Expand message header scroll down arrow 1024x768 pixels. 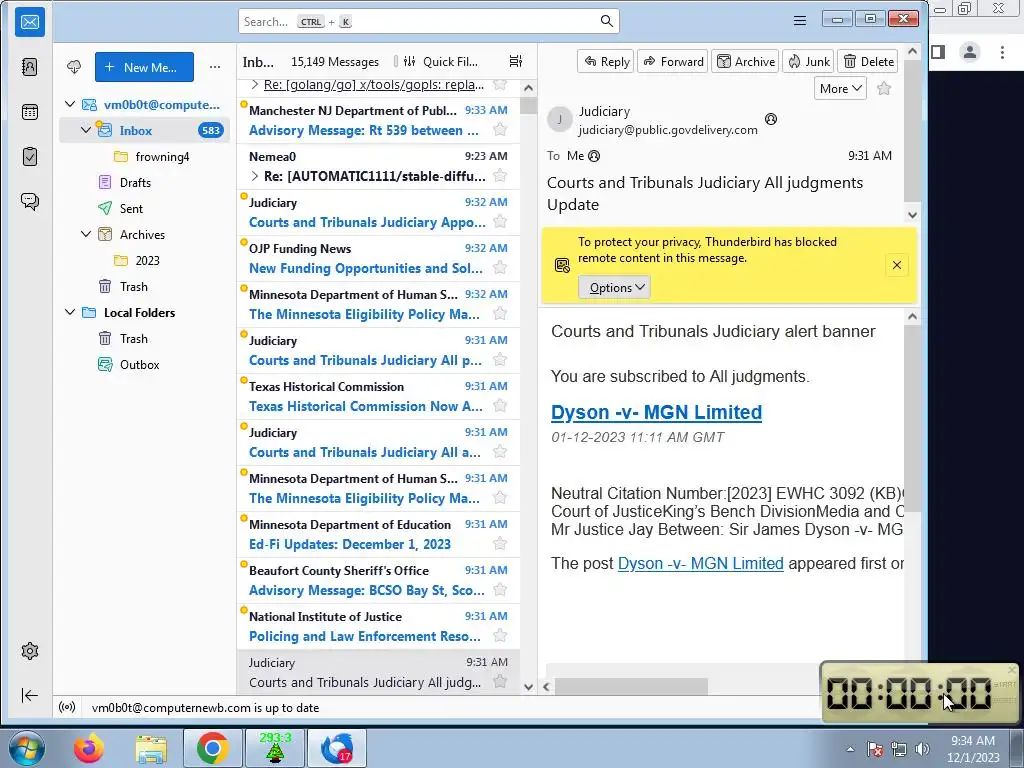[912, 215]
